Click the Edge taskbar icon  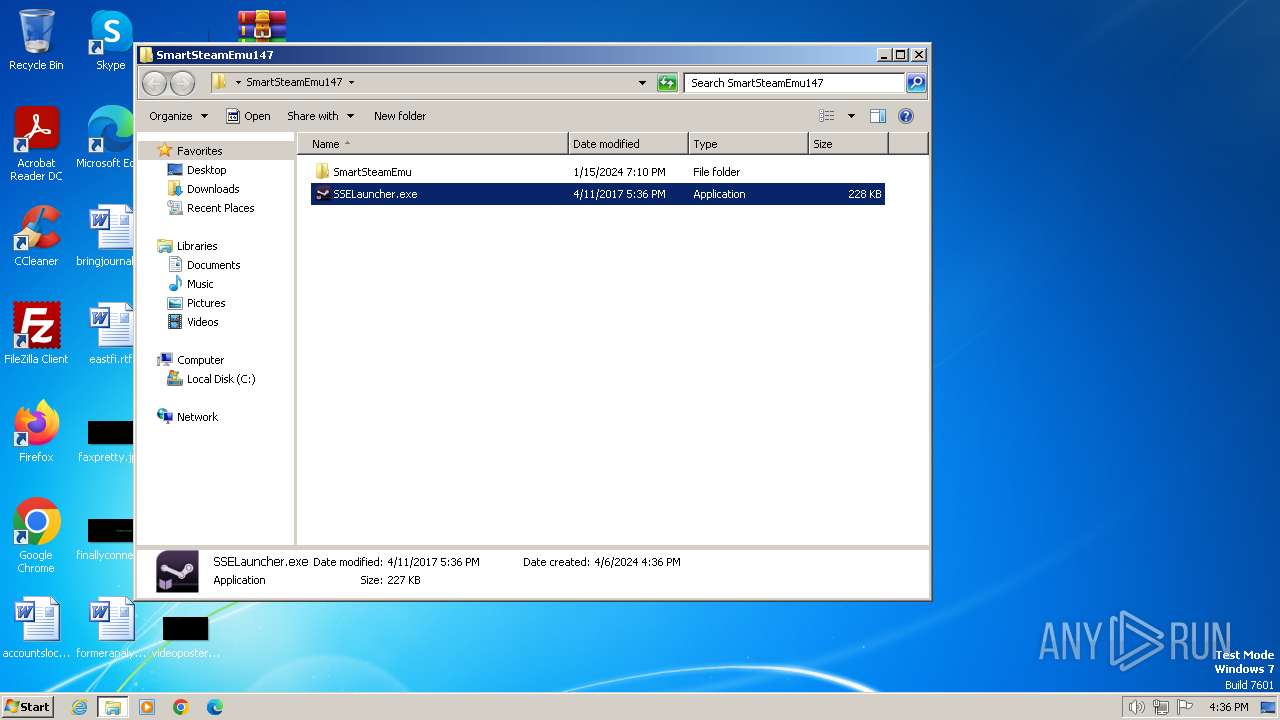[x=214, y=707]
